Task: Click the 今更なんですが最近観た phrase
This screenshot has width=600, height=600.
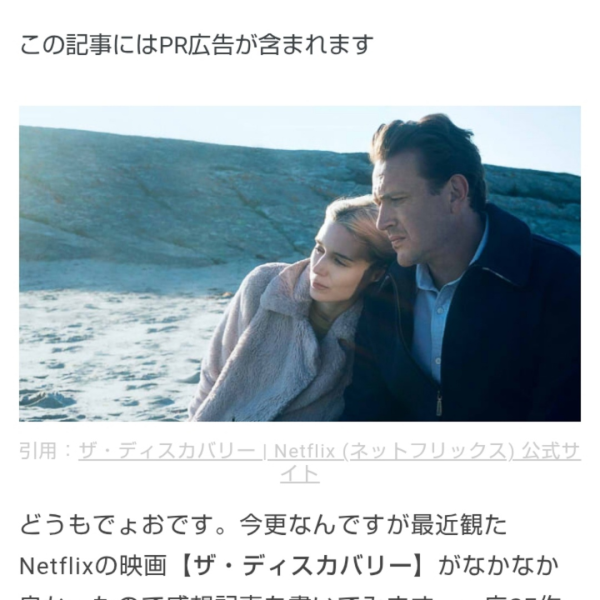Action: pyautogui.click(x=373, y=524)
